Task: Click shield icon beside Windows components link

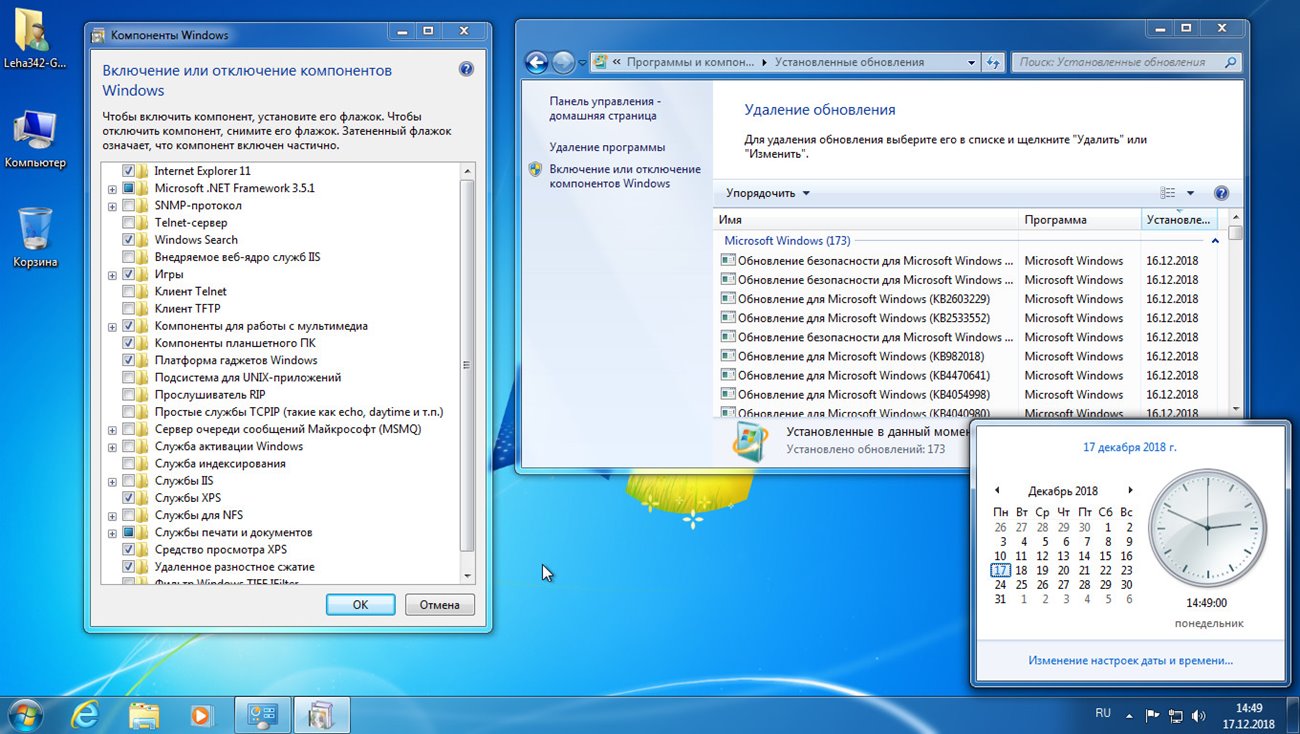Action: pyautogui.click(x=536, y=170)
